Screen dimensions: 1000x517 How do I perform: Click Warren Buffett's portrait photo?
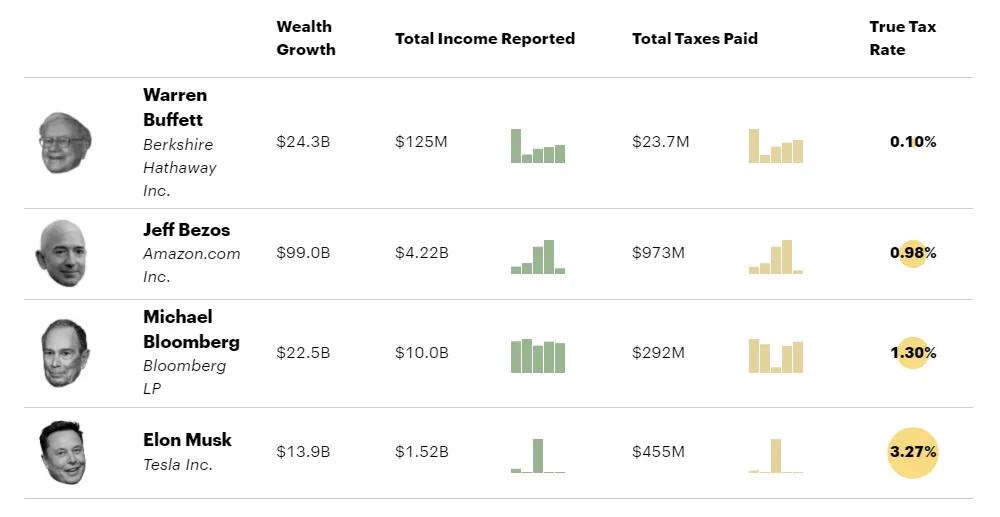click(x=65, y=142)
